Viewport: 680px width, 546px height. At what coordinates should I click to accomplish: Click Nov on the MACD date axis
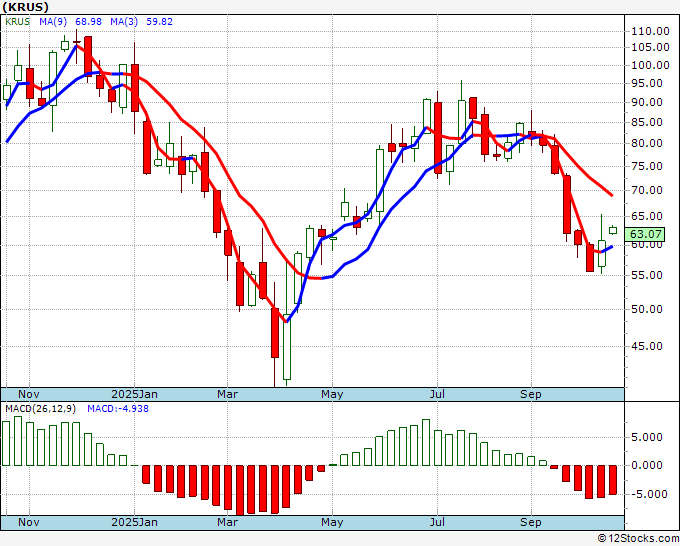pyautogui.click(x=29, y=522)
